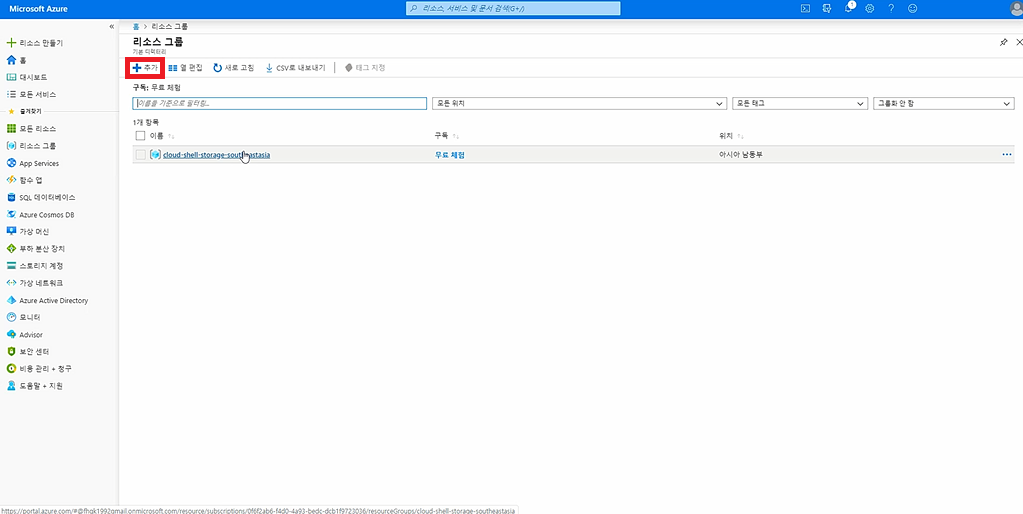Click the Microsoft Azure logo text
This screenshot has width=1023, height=514.
coord(38,8)
